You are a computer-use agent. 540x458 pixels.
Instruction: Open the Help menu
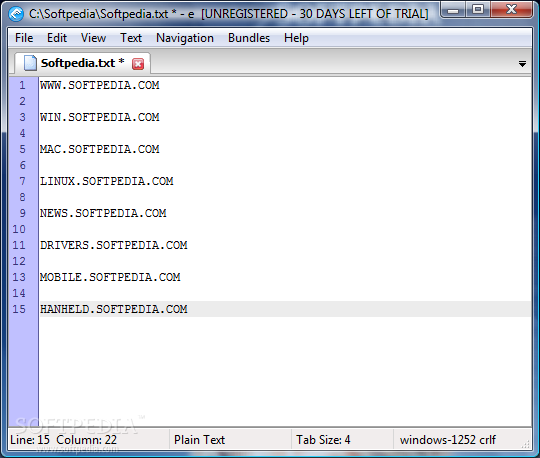(296, 38)
